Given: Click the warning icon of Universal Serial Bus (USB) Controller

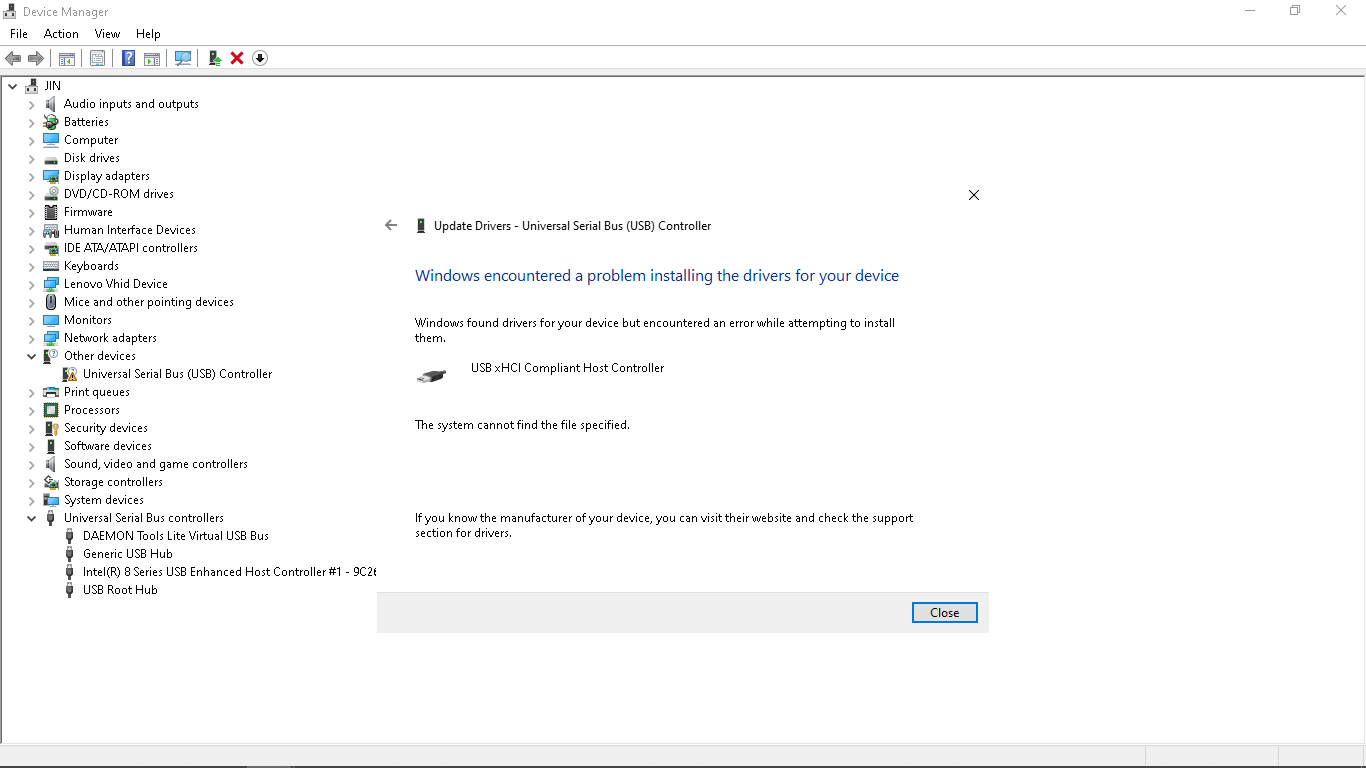Looking at the screenshot, I should (70, 374).
